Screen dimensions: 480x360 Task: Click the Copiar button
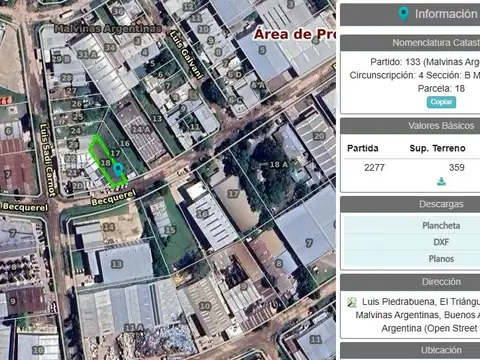coord(441,102)
